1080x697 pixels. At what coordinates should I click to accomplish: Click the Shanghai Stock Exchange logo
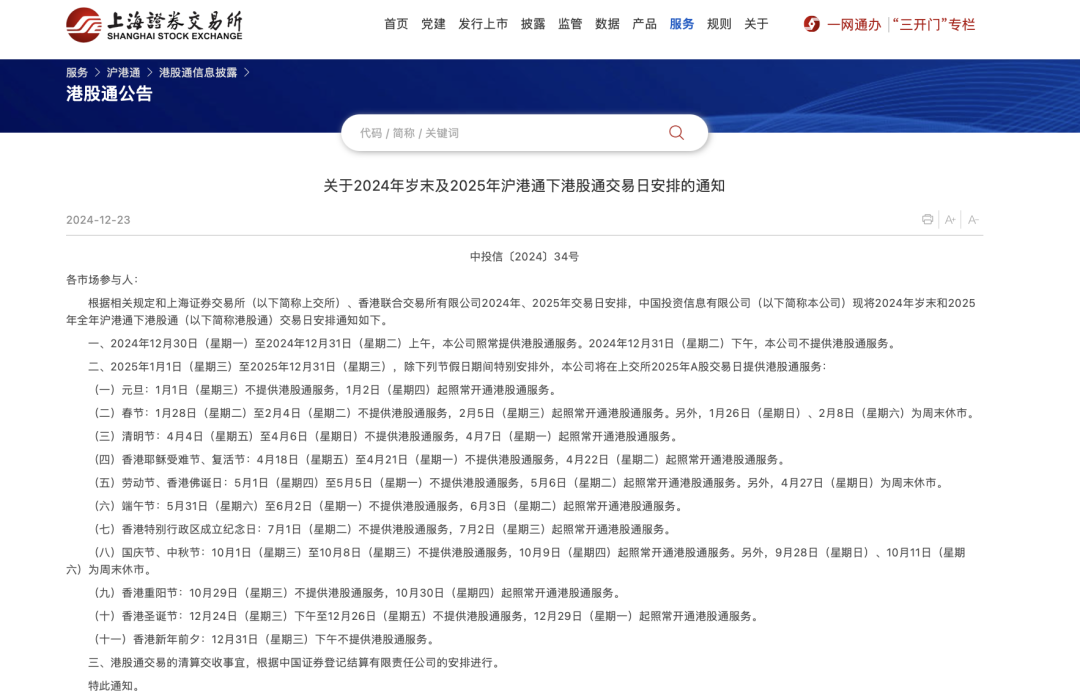(x=154, y=24)
